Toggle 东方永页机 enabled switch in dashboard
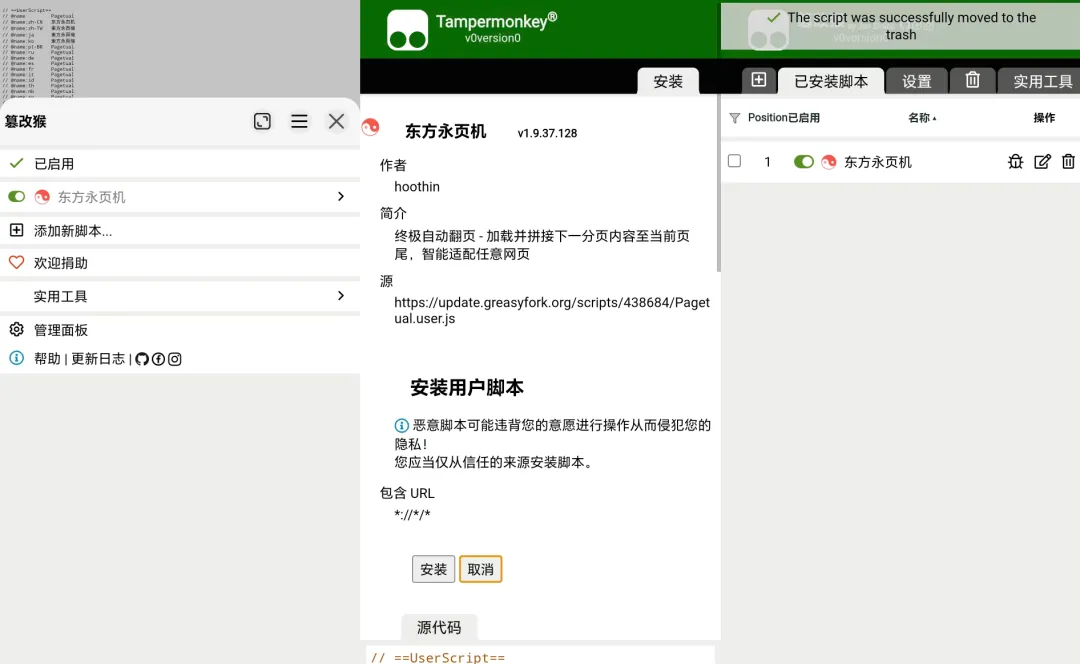Viewport: 1080px width, 664px height. [803, 162]
